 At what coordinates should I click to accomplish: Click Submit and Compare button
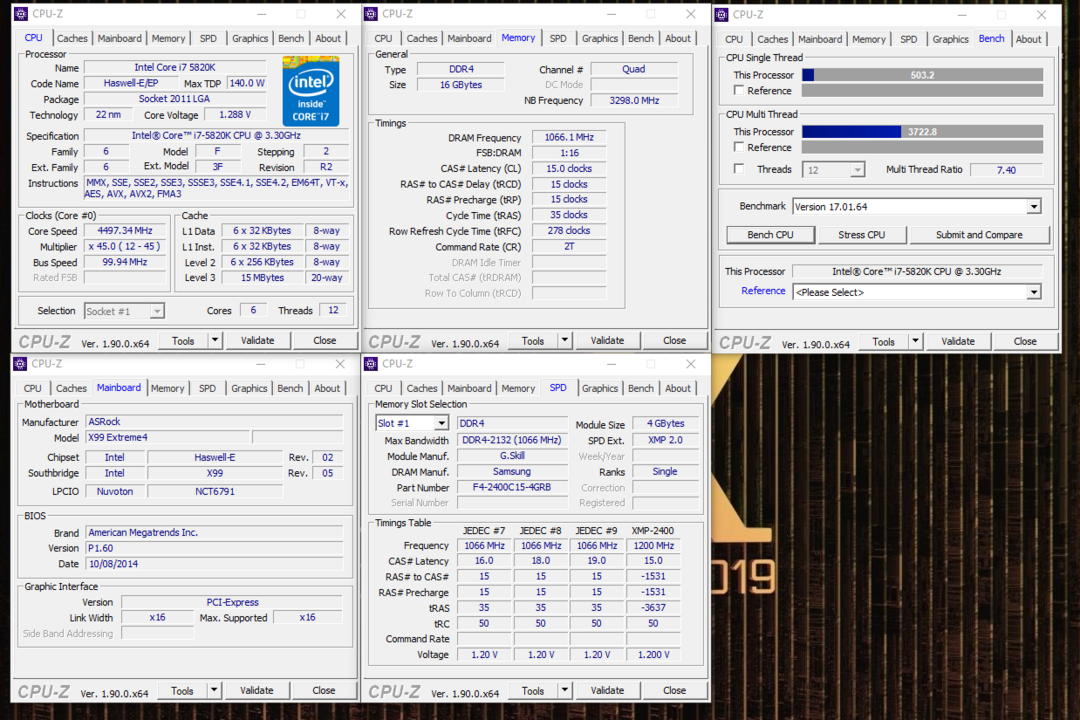click(x=979, y=235)
